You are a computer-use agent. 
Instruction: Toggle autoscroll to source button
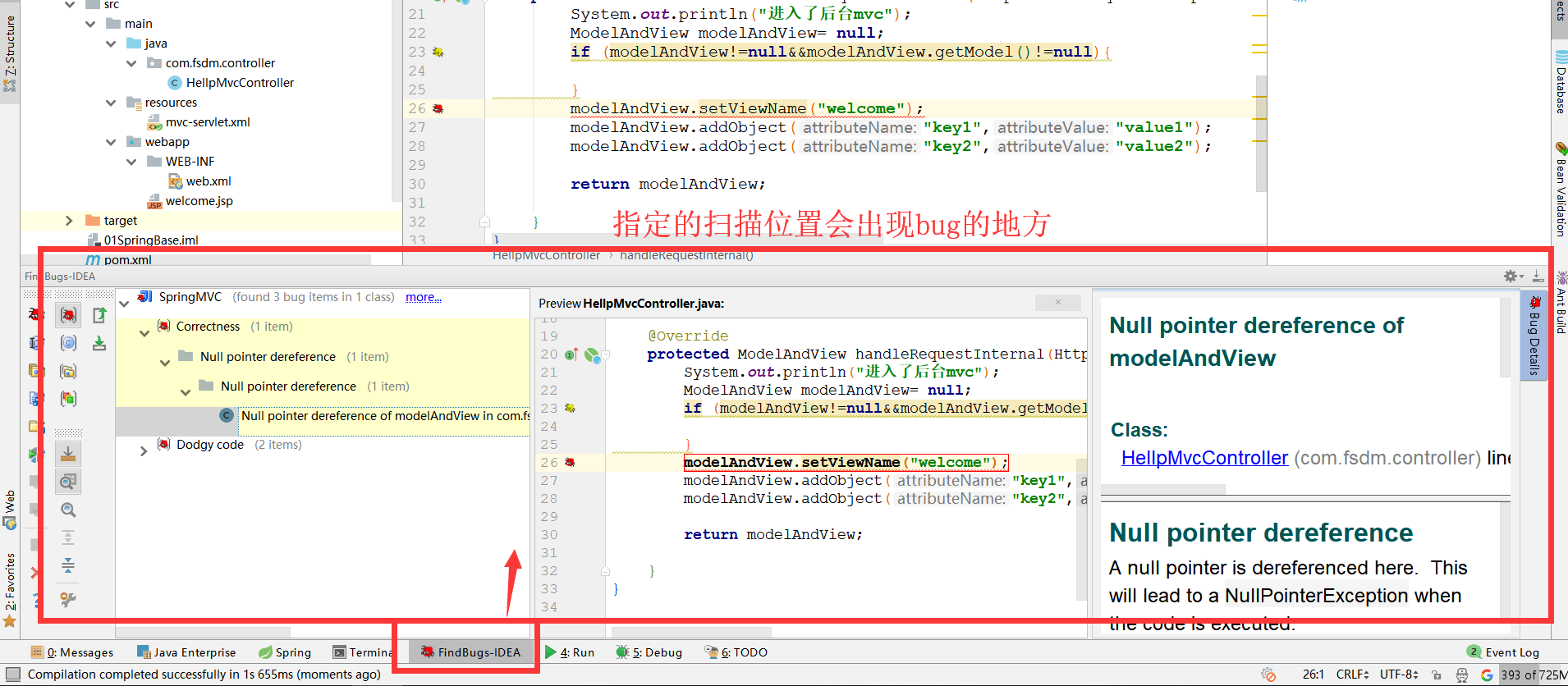(x=68, y=453)
